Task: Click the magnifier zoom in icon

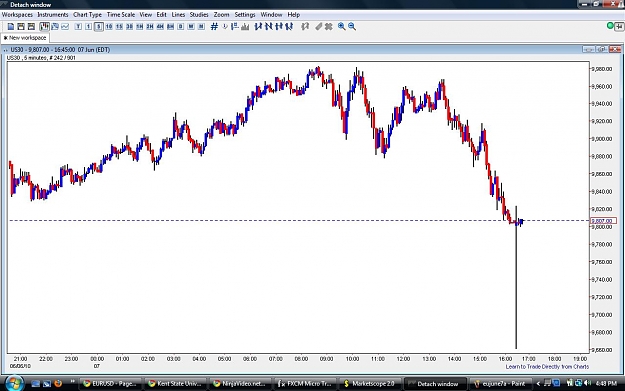Action: pos(341,27)
